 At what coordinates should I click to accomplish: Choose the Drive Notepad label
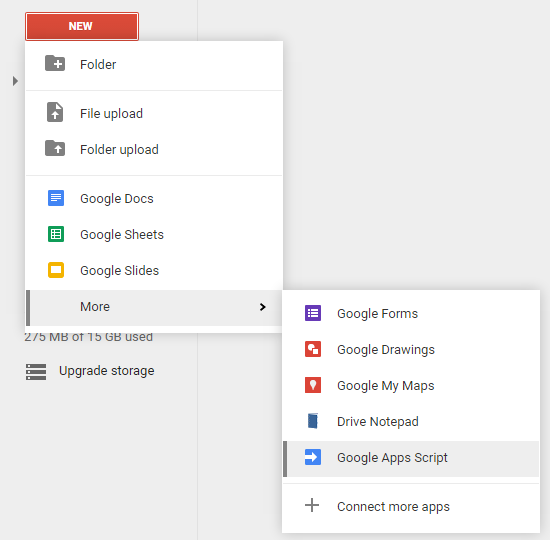(378, 421)
